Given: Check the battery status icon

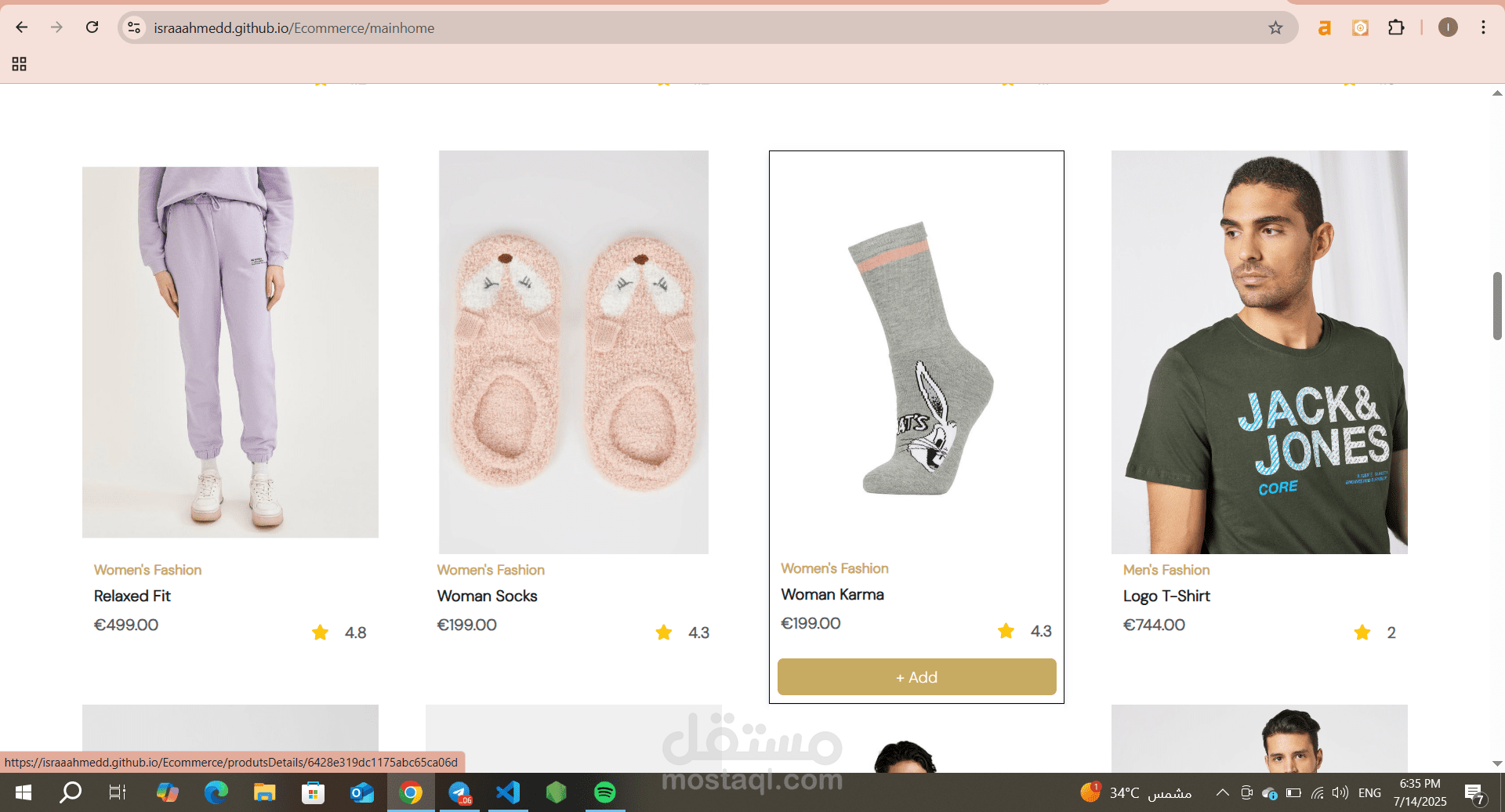Looking at the screenshot, I should pos(1293,792).
